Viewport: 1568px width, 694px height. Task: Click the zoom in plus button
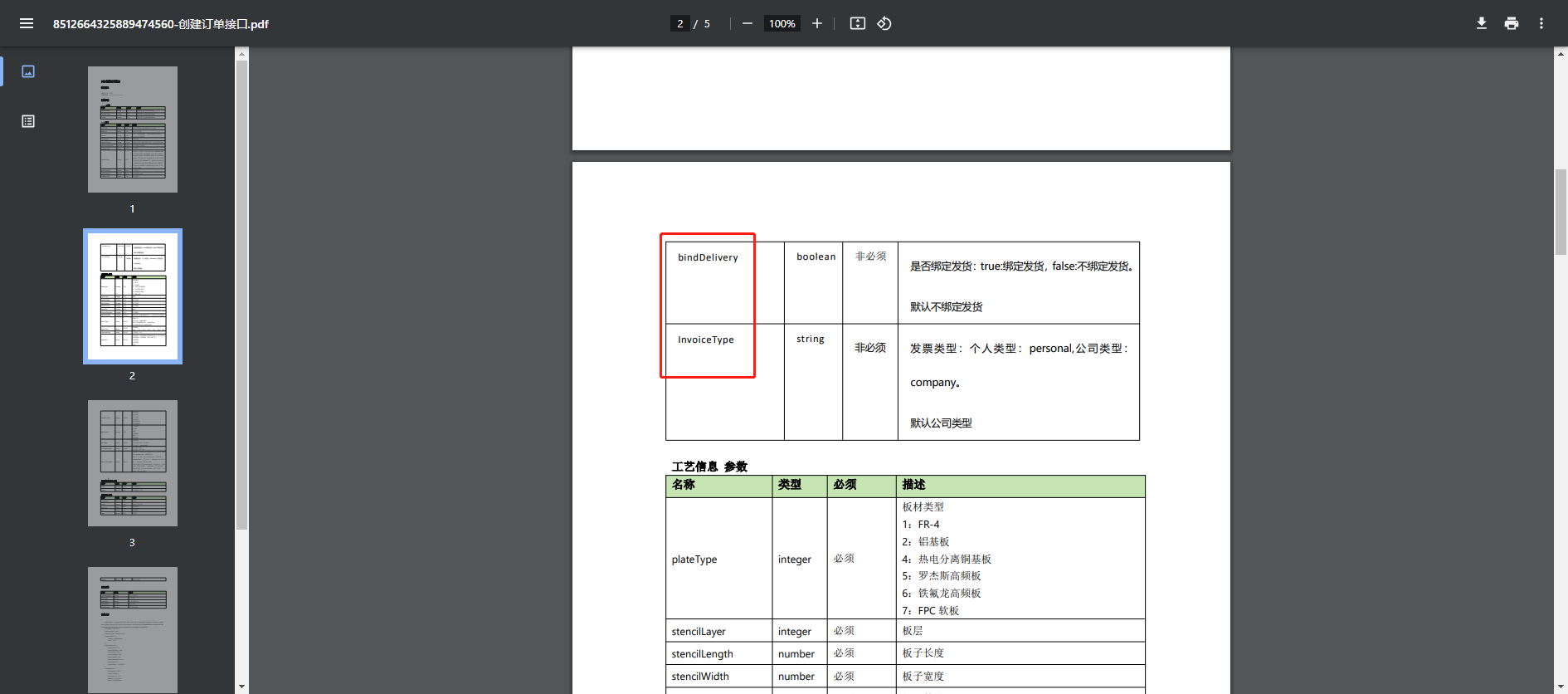(x=817, y=23)
